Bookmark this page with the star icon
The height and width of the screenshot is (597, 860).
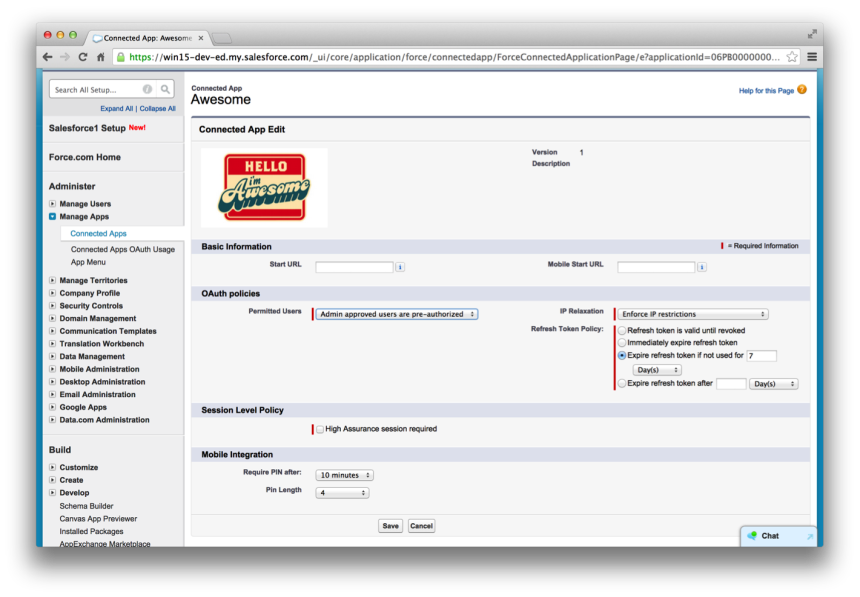[792, 57]
